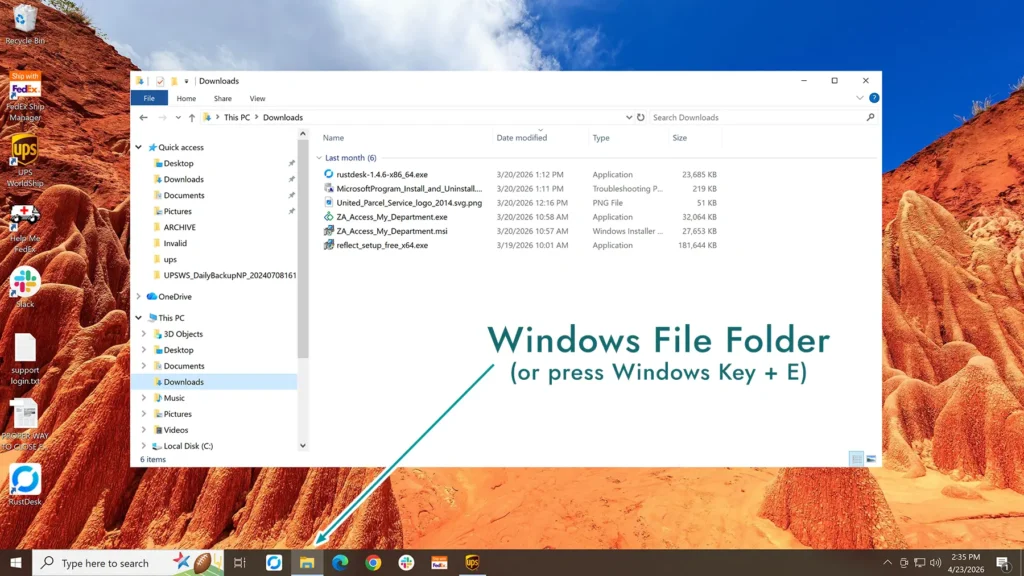The width and height of the screenshot is (1024, 576).
Task: Open the system tray volume control
Action: pos(934,562)
